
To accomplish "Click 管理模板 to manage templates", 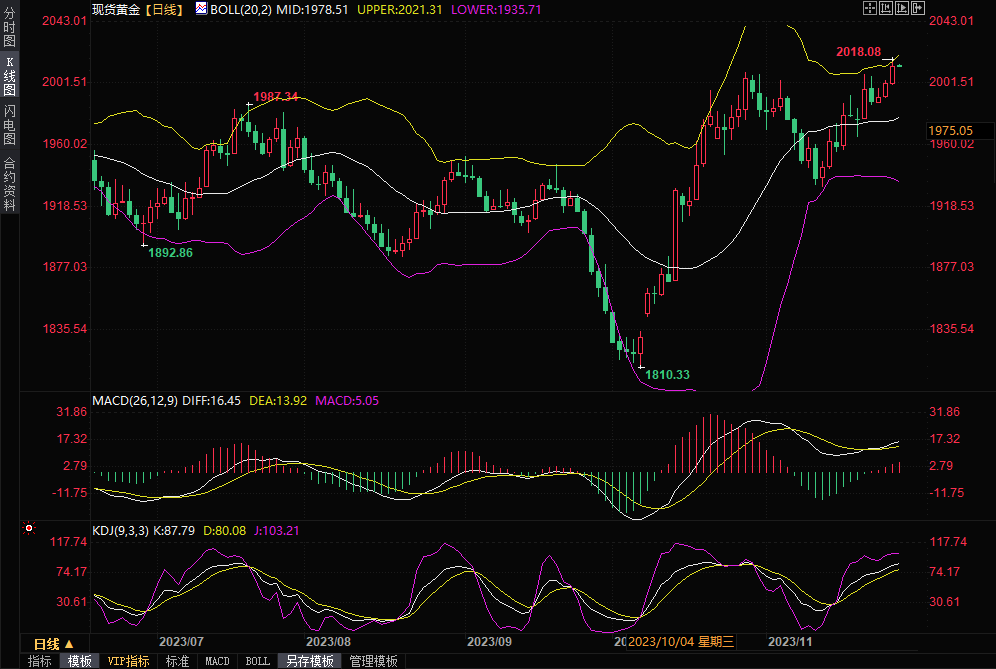I will [372, 661].
